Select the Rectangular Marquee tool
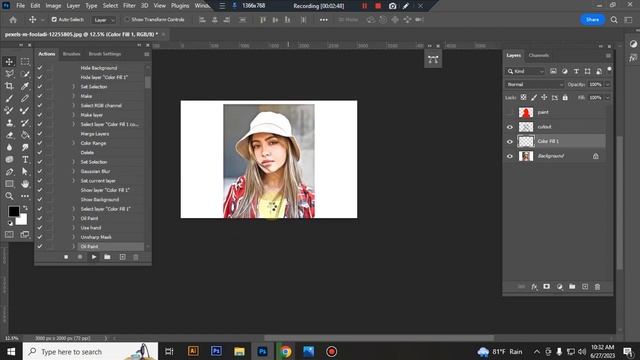640x360 pixels. [x=25, y=62]
